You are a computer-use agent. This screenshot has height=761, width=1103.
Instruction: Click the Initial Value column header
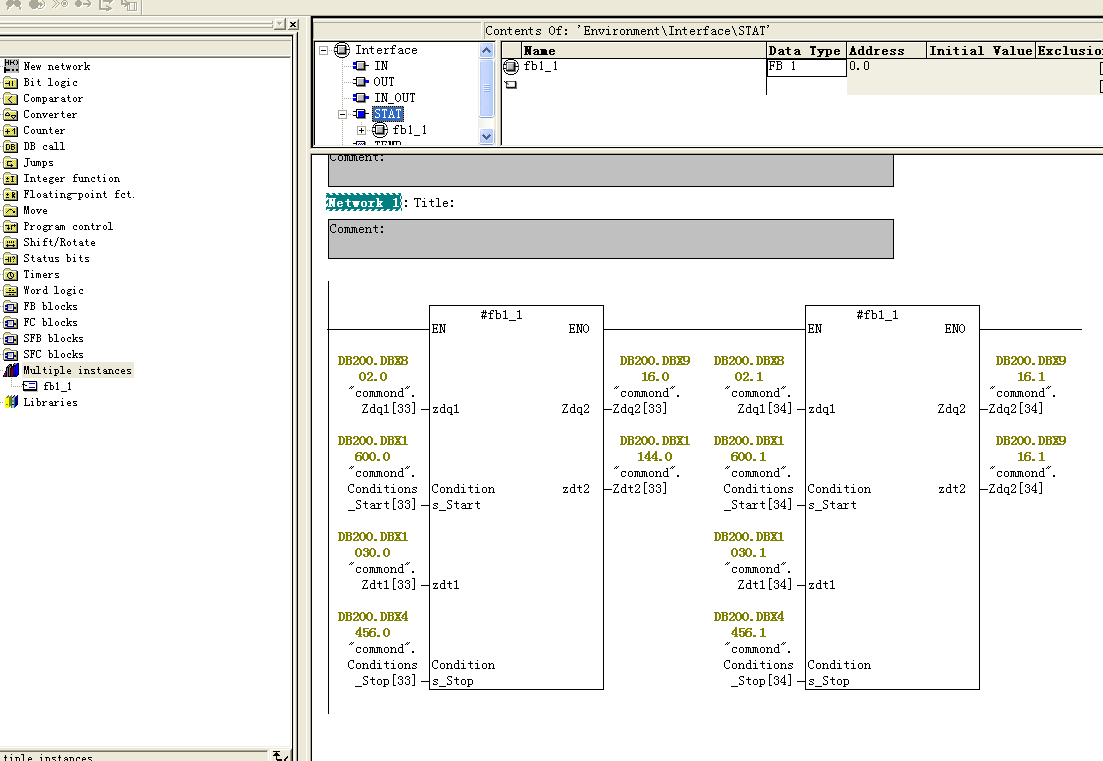point(981,51)
